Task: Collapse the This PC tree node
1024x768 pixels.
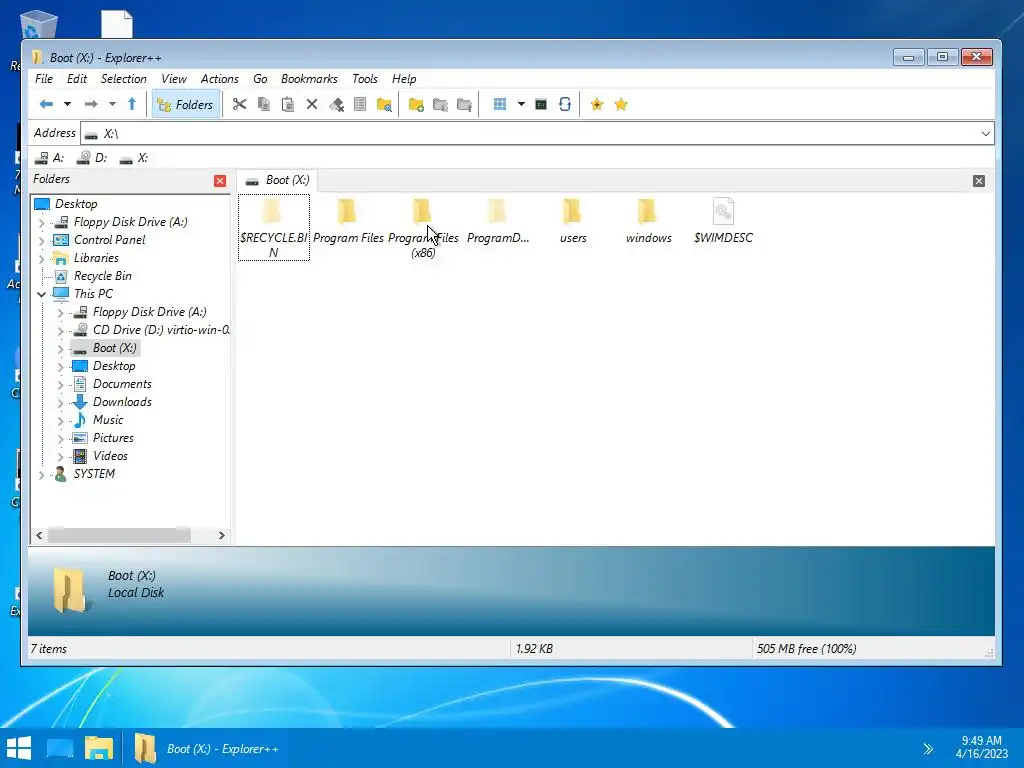Action: (41, 295)
